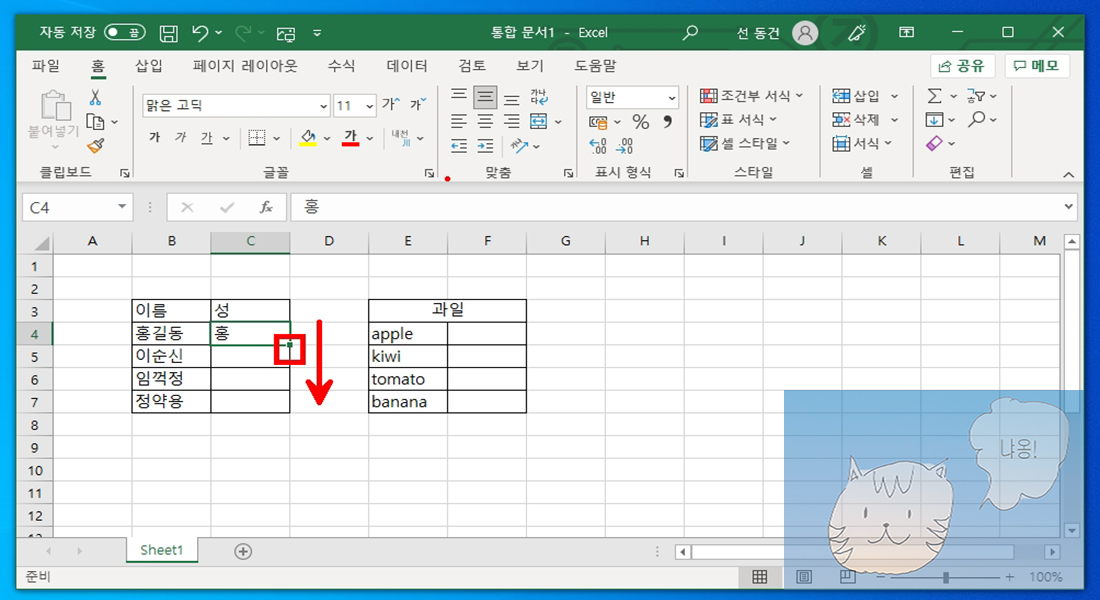
Task: Click the AutoSum sigma icon
Action: [934, 96]
